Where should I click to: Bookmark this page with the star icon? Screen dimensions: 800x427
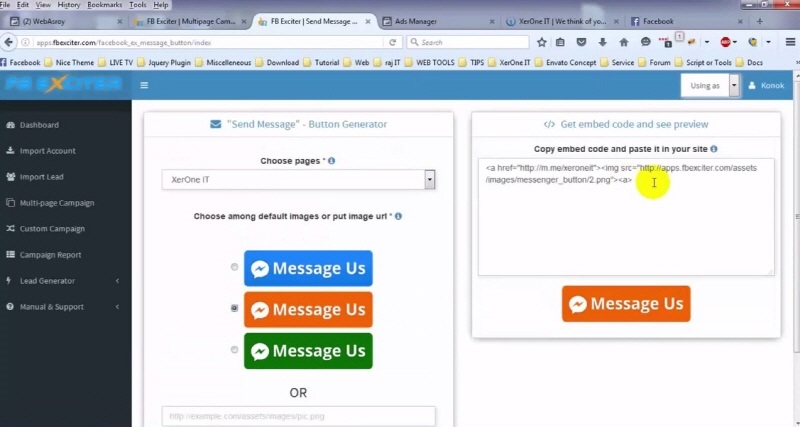541,42
